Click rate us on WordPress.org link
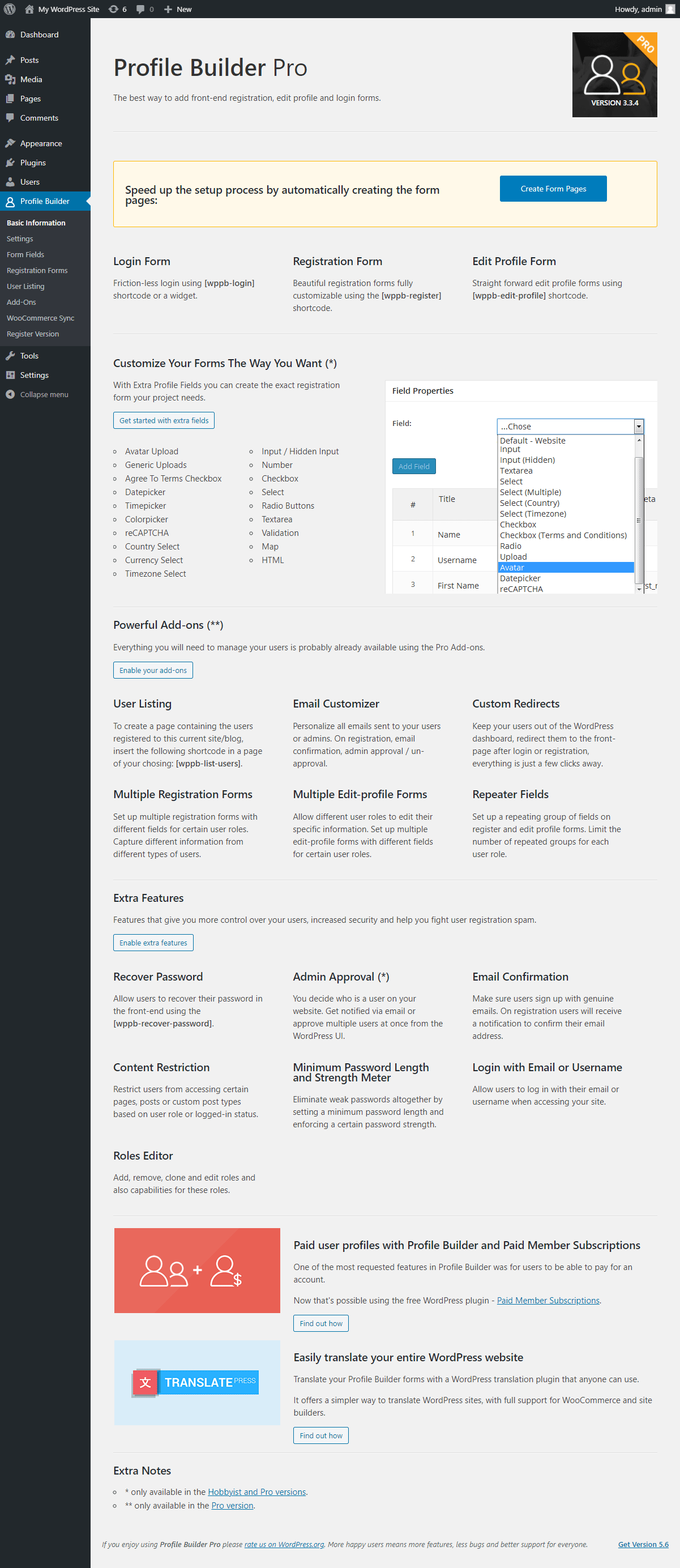 coord(284,1544)
